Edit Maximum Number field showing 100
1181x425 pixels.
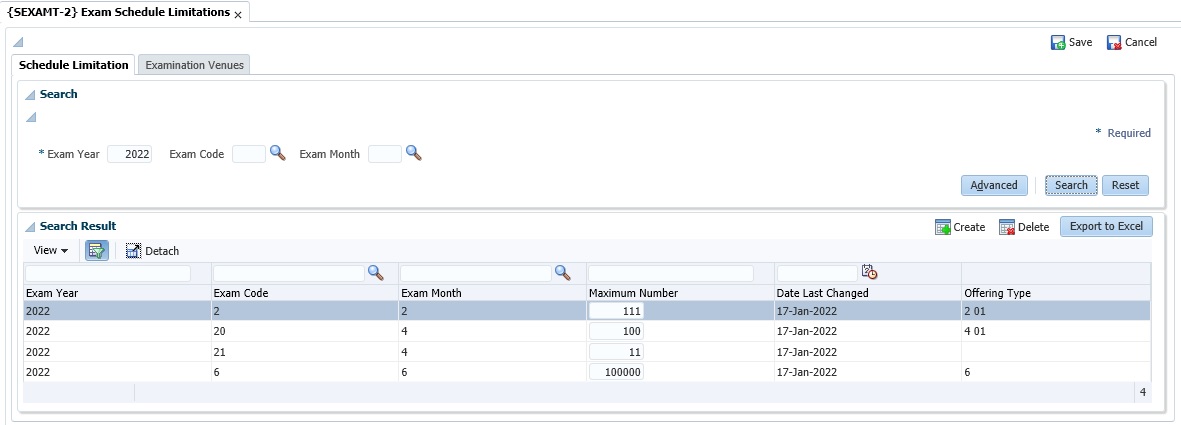click(616, 331)
